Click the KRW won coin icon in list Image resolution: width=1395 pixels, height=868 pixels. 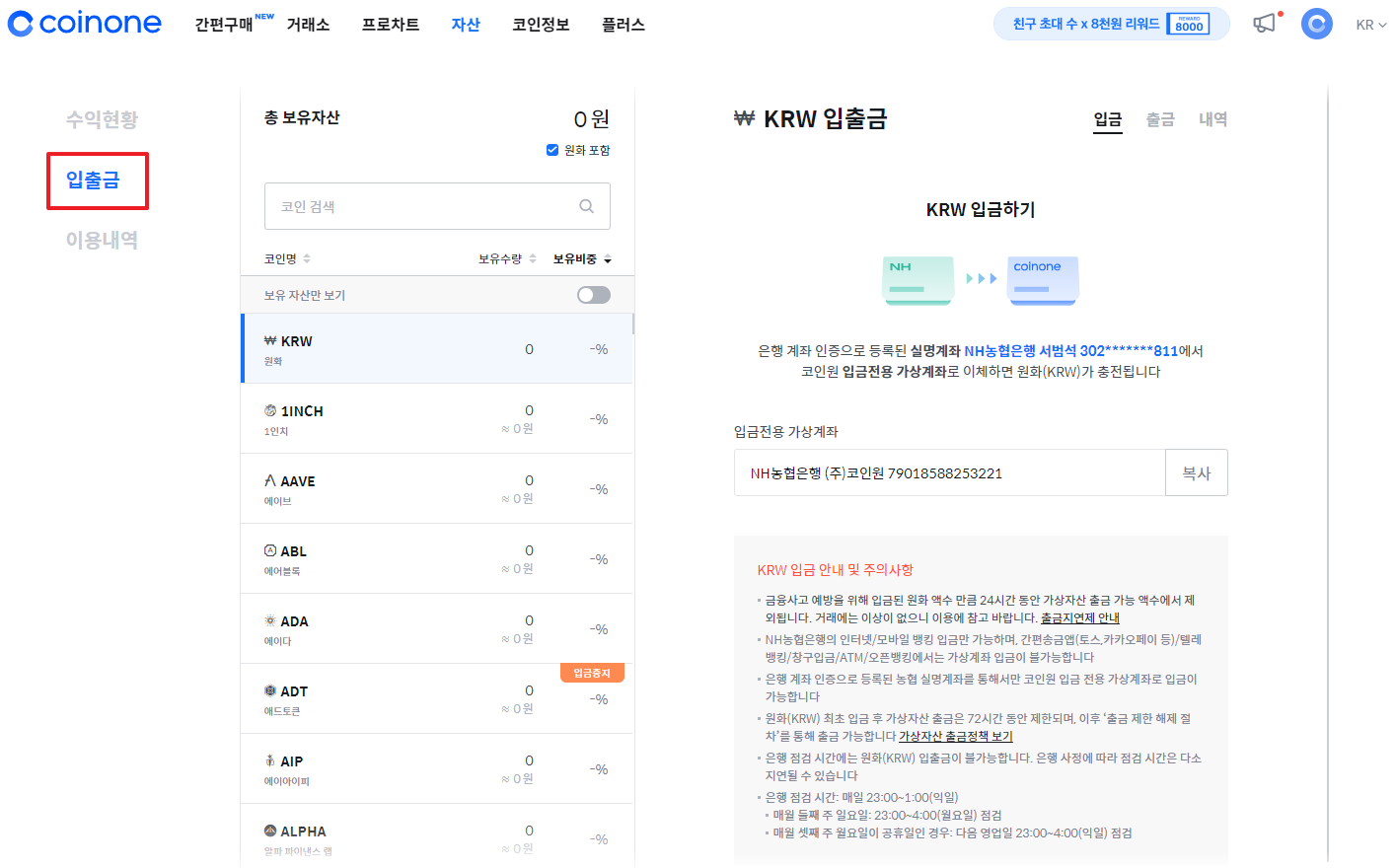[x=270, y=340]
